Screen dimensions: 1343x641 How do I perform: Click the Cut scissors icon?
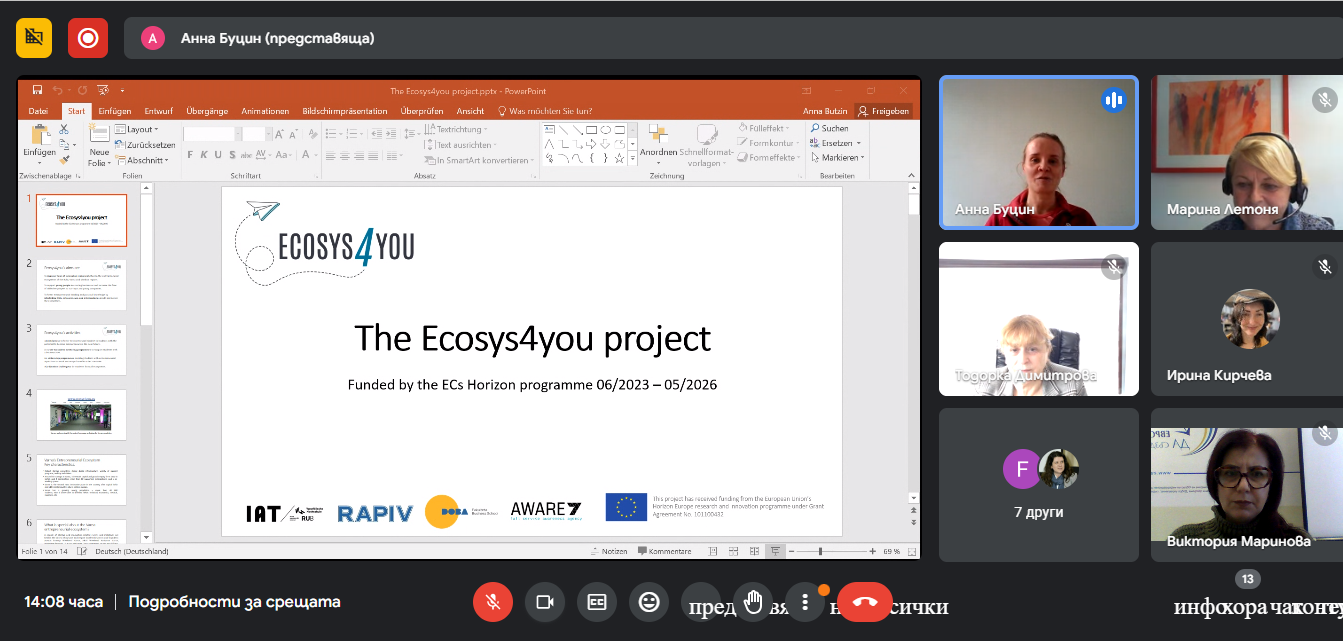(64, 130)
